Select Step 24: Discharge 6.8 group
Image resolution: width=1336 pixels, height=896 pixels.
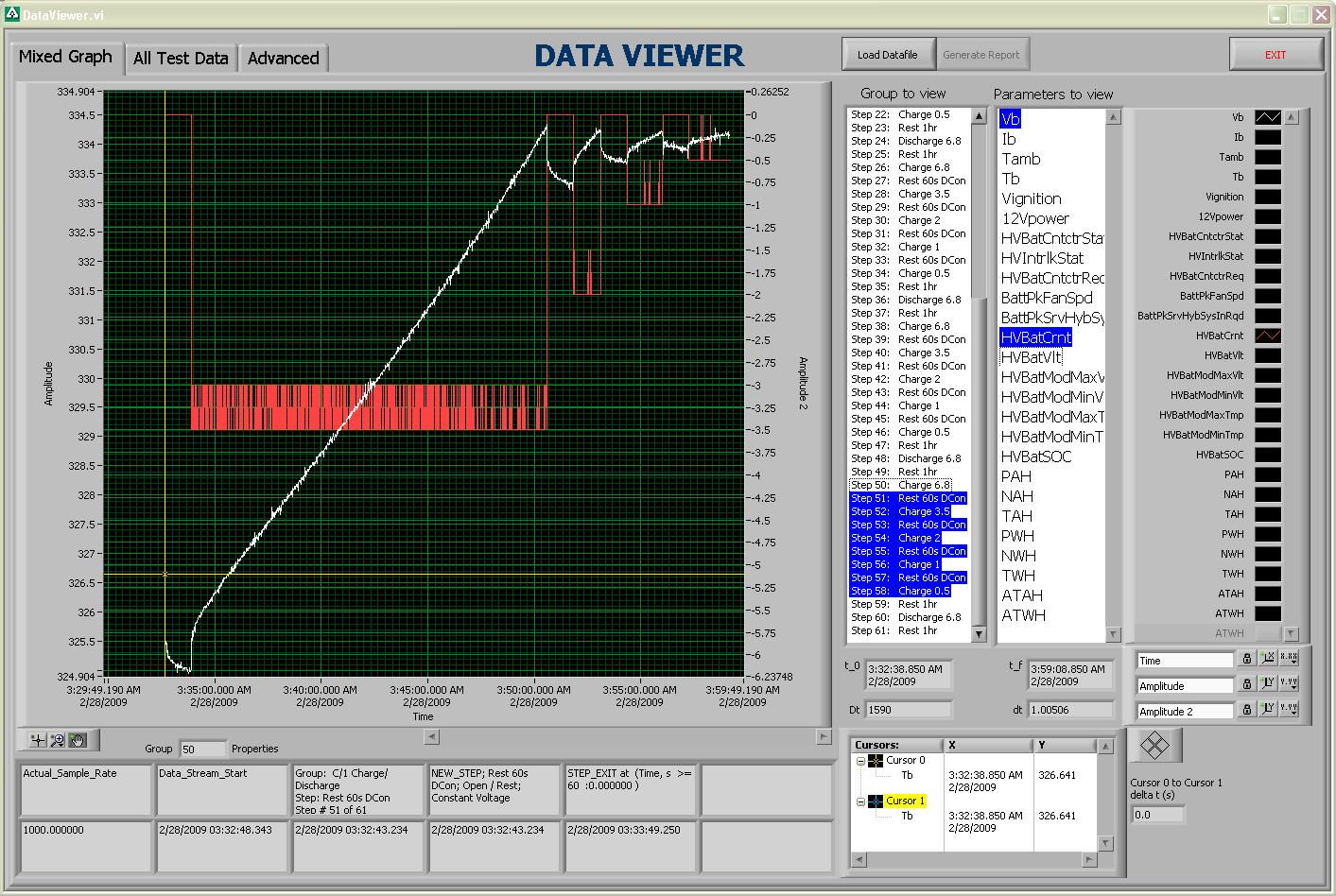pyautogui.click(x=906, y=141)
